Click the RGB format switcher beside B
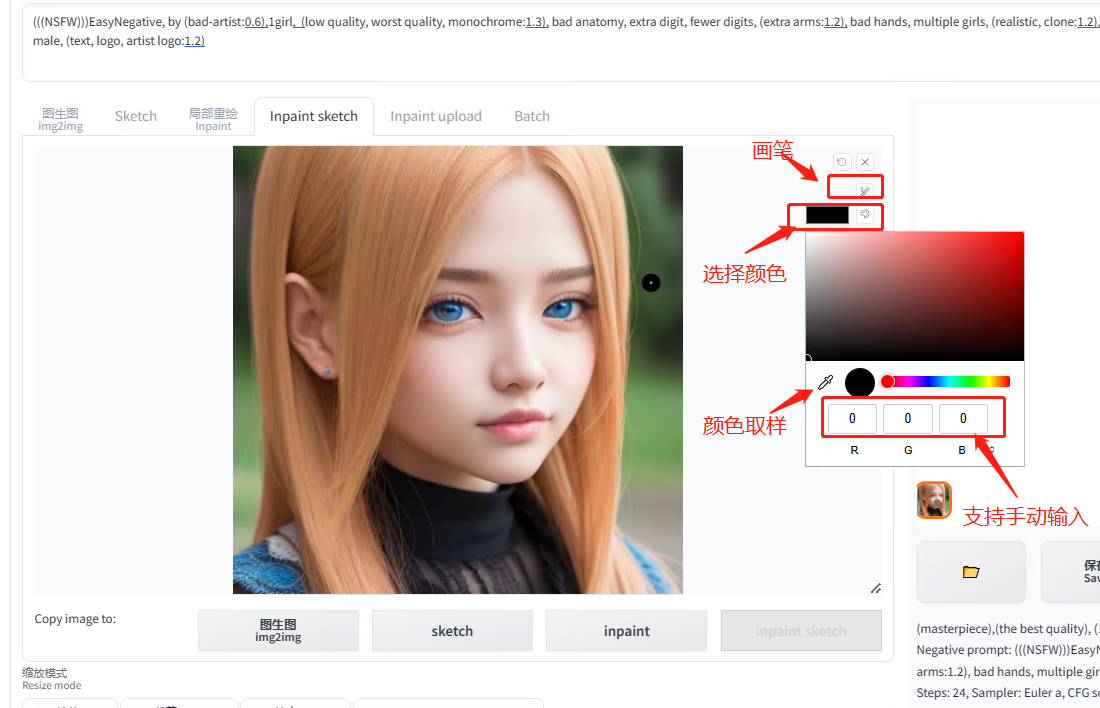 (990, 450)
